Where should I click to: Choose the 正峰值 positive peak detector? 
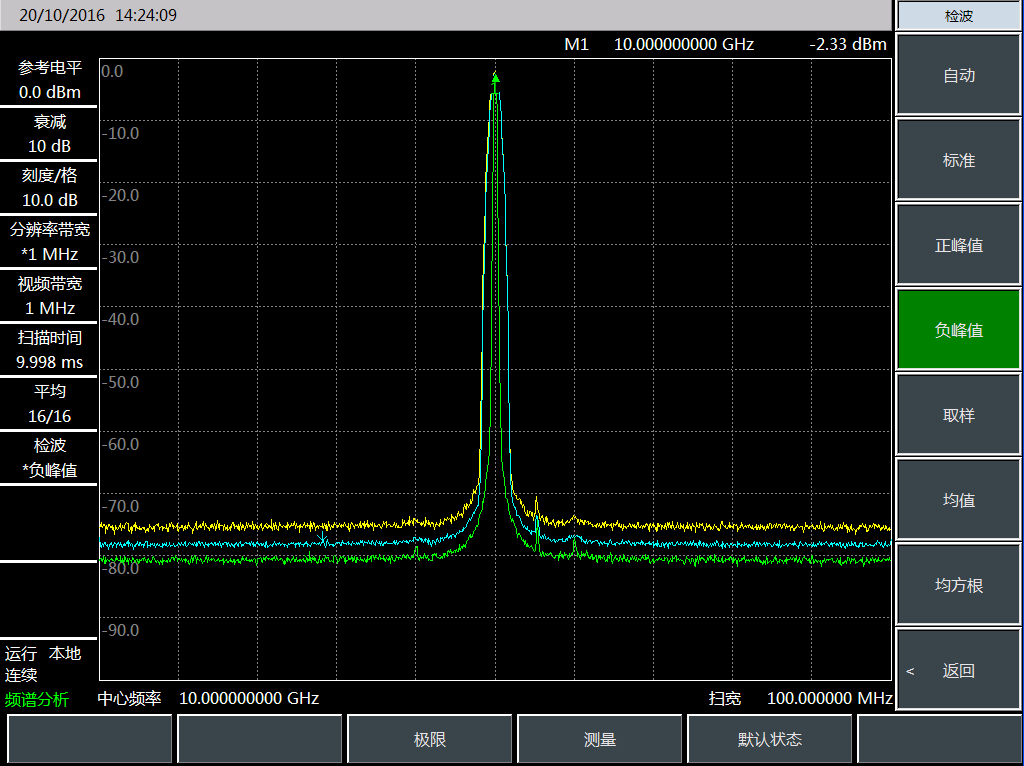958,246
